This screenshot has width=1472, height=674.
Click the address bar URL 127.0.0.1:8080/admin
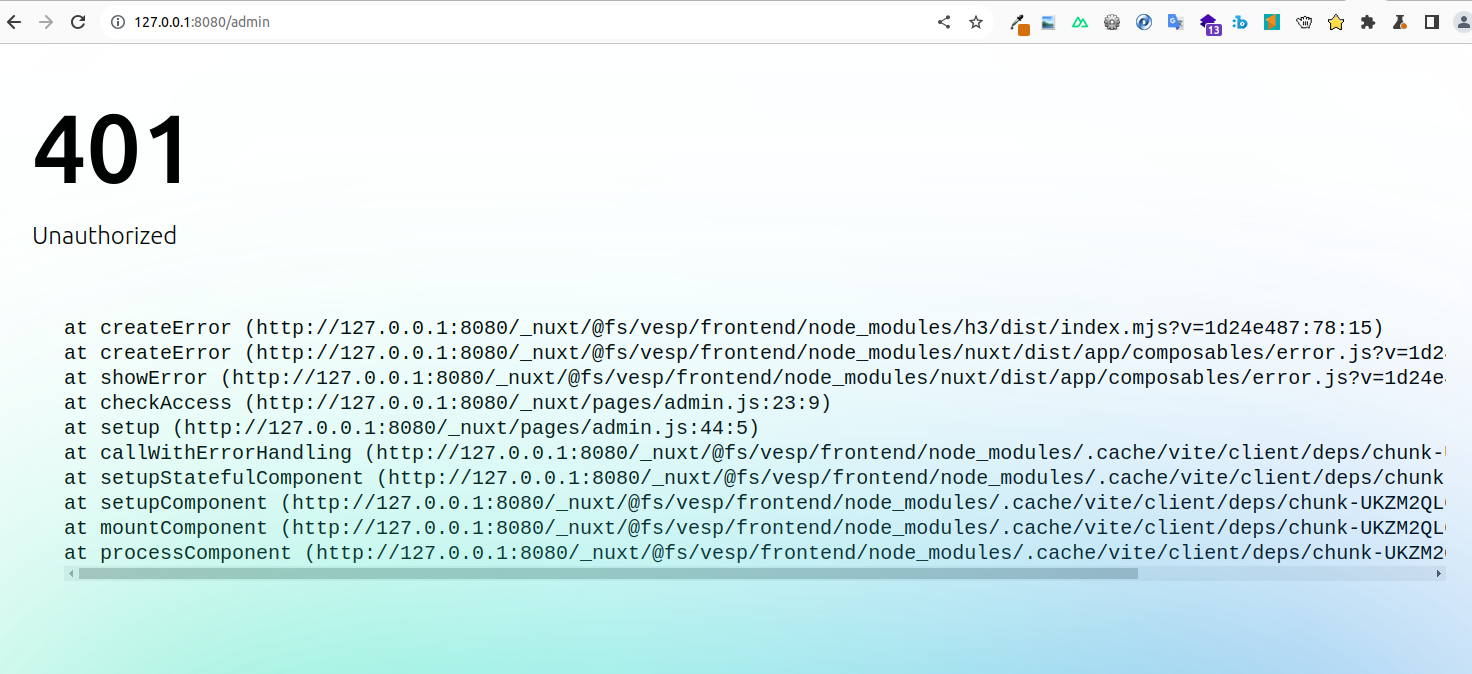click(x=202, y=22)
